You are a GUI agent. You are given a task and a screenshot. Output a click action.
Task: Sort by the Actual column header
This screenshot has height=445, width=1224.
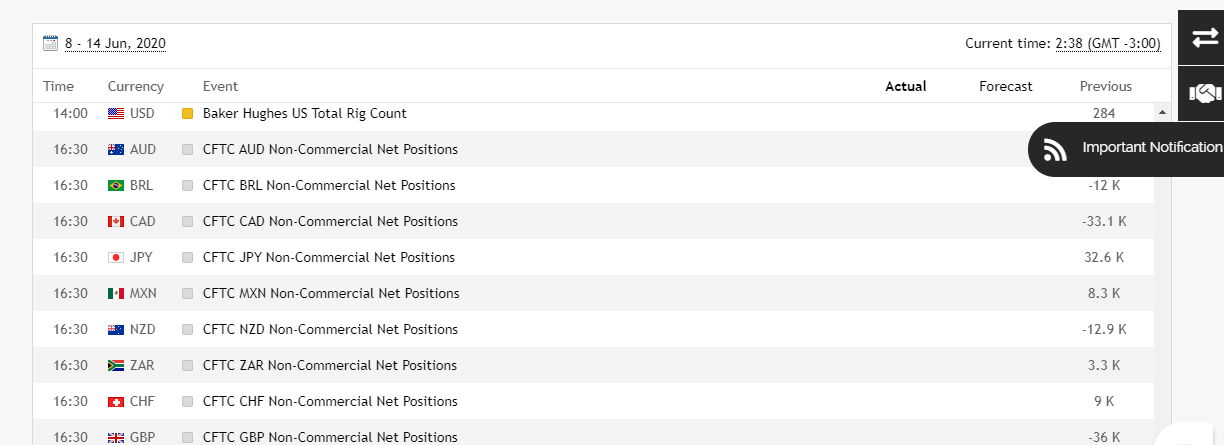pos(906,86)
